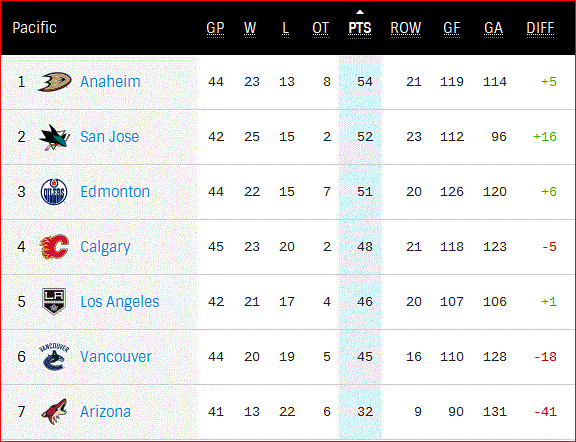
Task: Click the Arizona Coyotes logo
Action: click(x=54, y=412)
